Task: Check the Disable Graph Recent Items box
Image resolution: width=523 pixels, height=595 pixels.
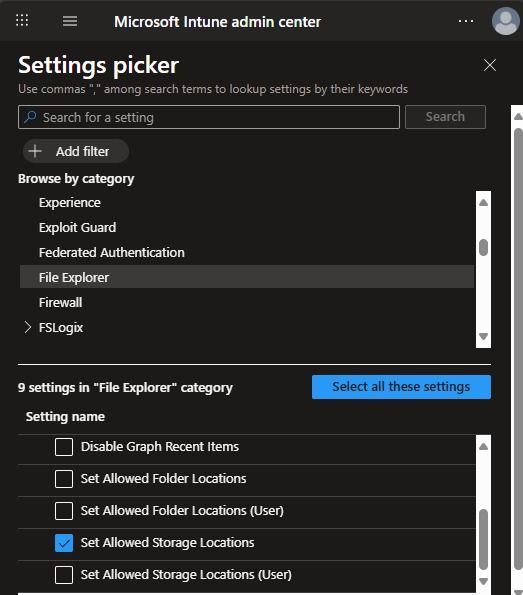Action: click(x=64, y=447)
